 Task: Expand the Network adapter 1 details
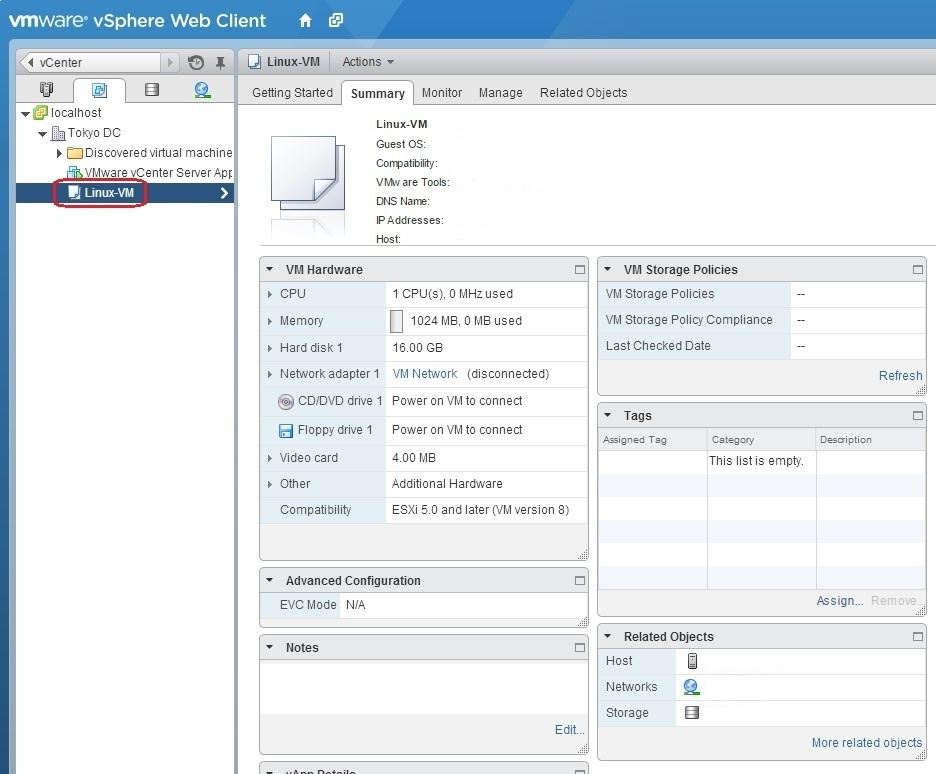270,374
